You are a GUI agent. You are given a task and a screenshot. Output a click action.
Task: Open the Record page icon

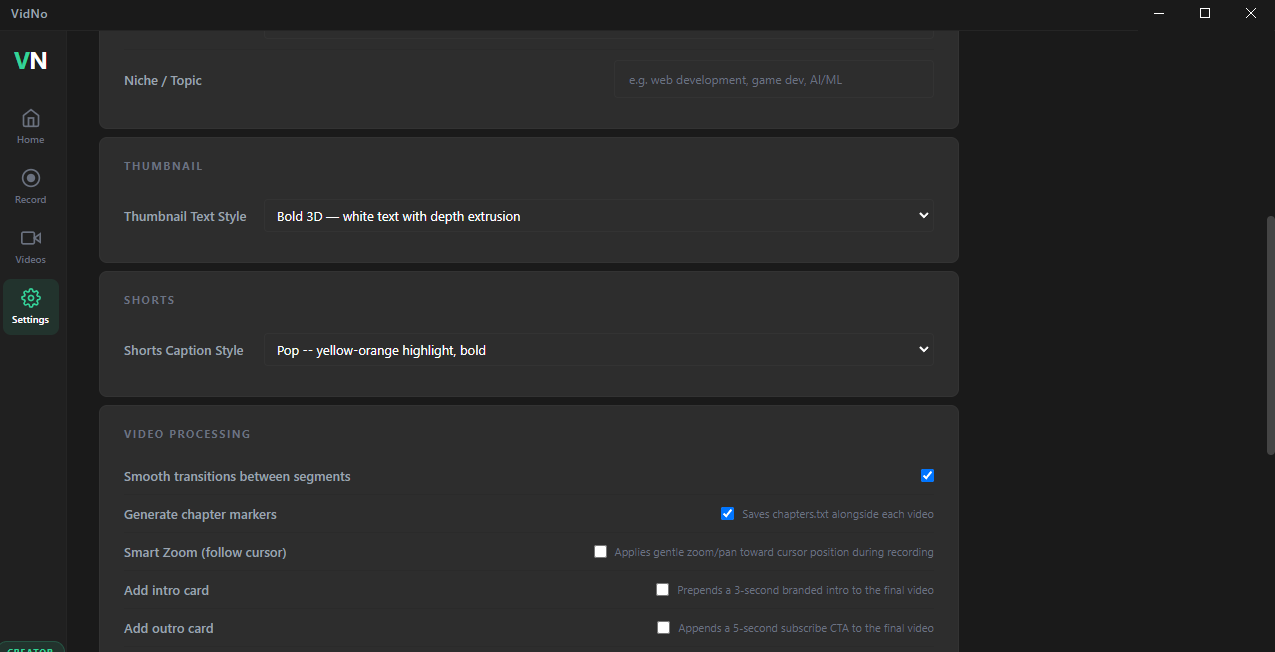(x=30, y=178)
